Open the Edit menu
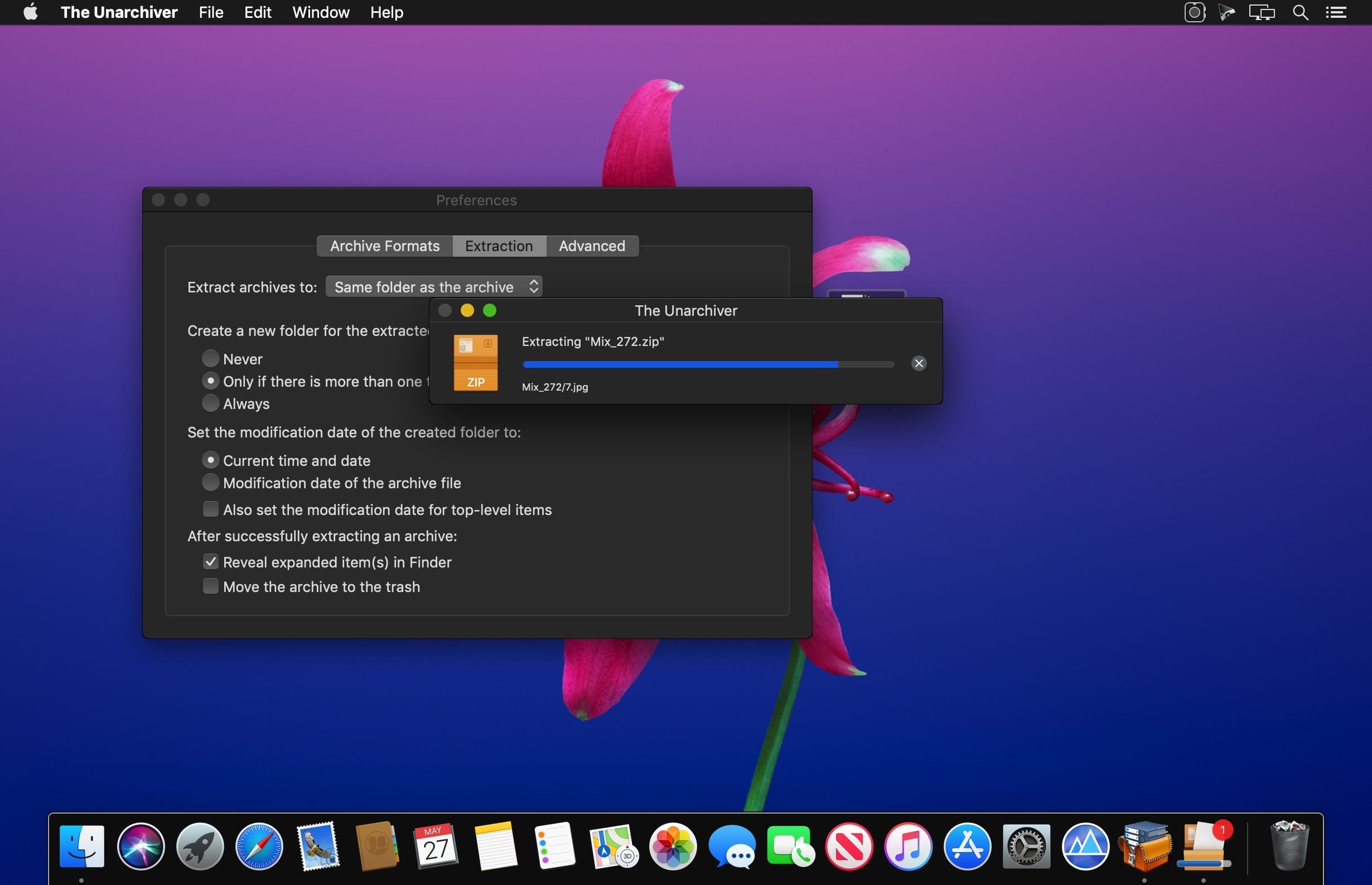This screenshot has height=885, width=1372. click(257, 12)
